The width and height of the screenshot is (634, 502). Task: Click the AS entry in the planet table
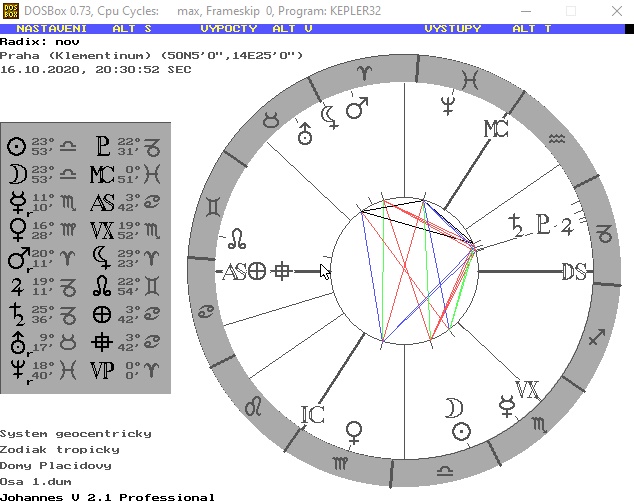[x=102, y=202]
